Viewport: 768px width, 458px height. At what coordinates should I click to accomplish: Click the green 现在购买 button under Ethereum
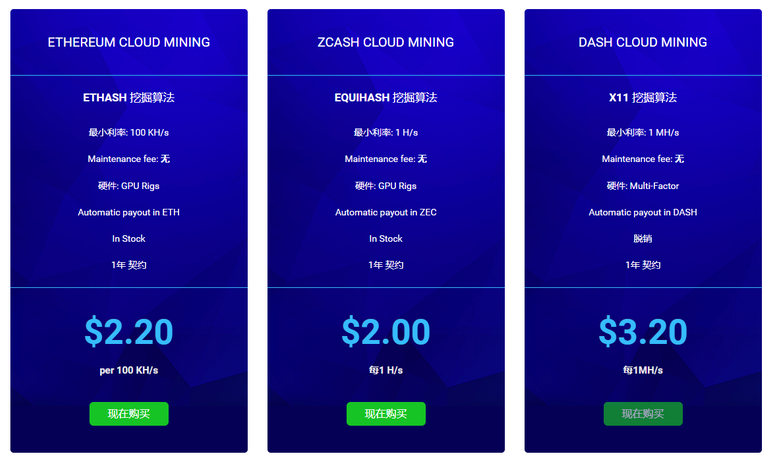tap(129, 414)
